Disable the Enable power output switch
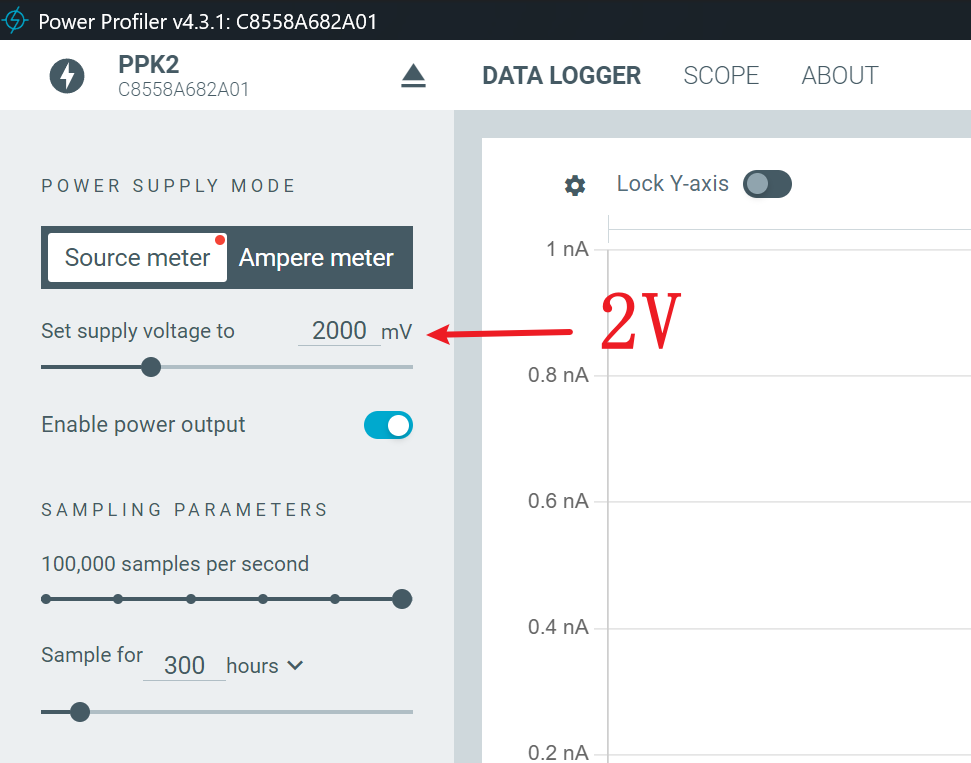 pos(388,425)
